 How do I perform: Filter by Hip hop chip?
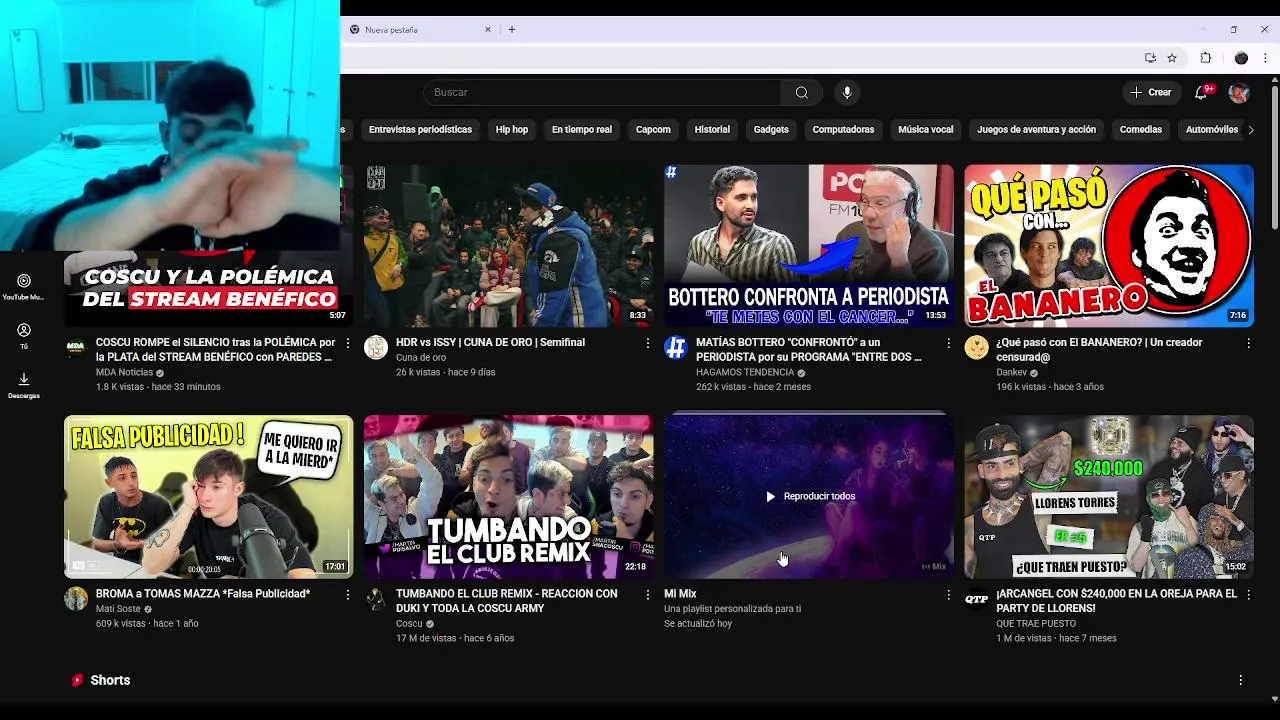coord(512,130)
